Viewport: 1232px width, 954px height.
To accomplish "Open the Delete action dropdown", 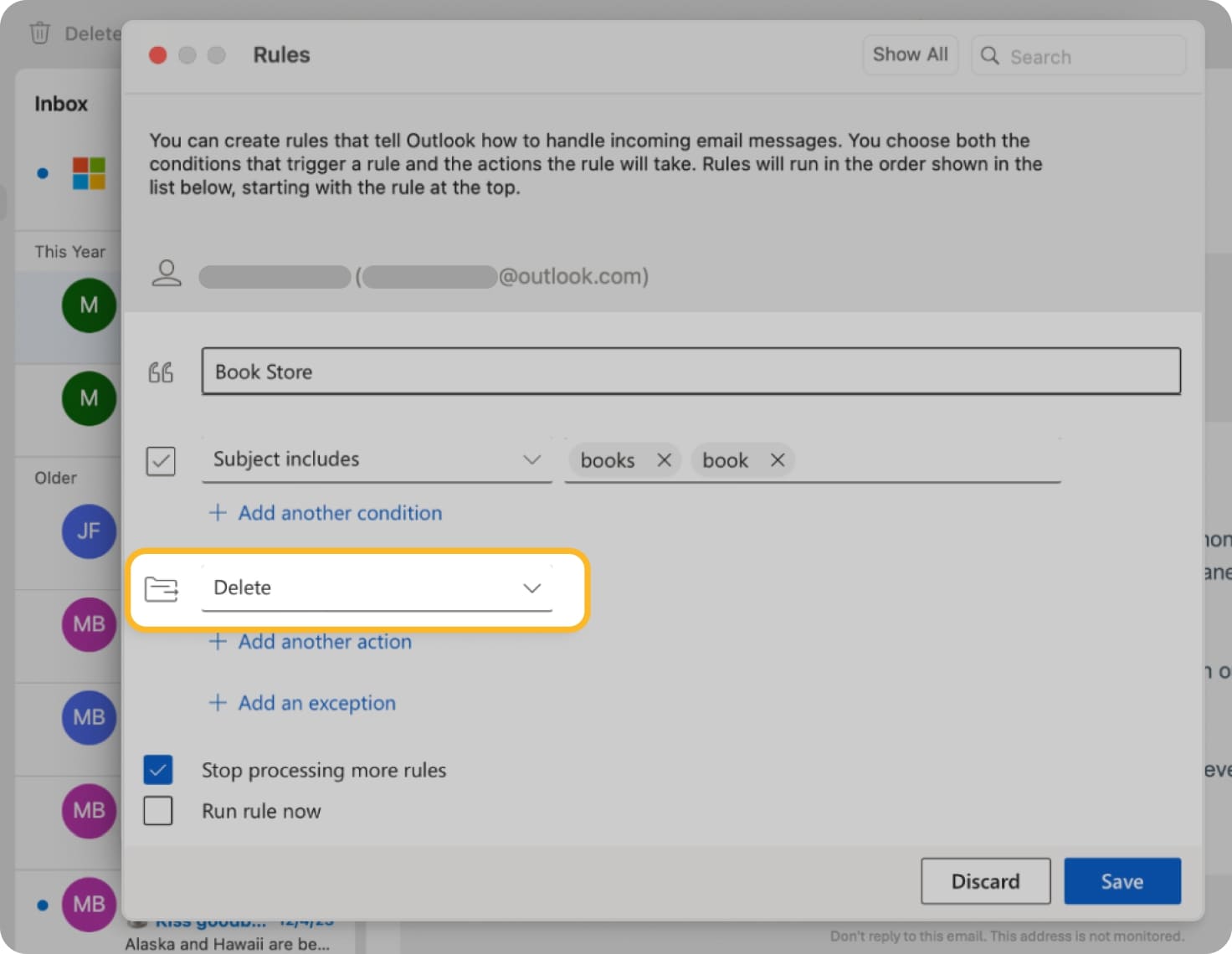I will [532, 588].
